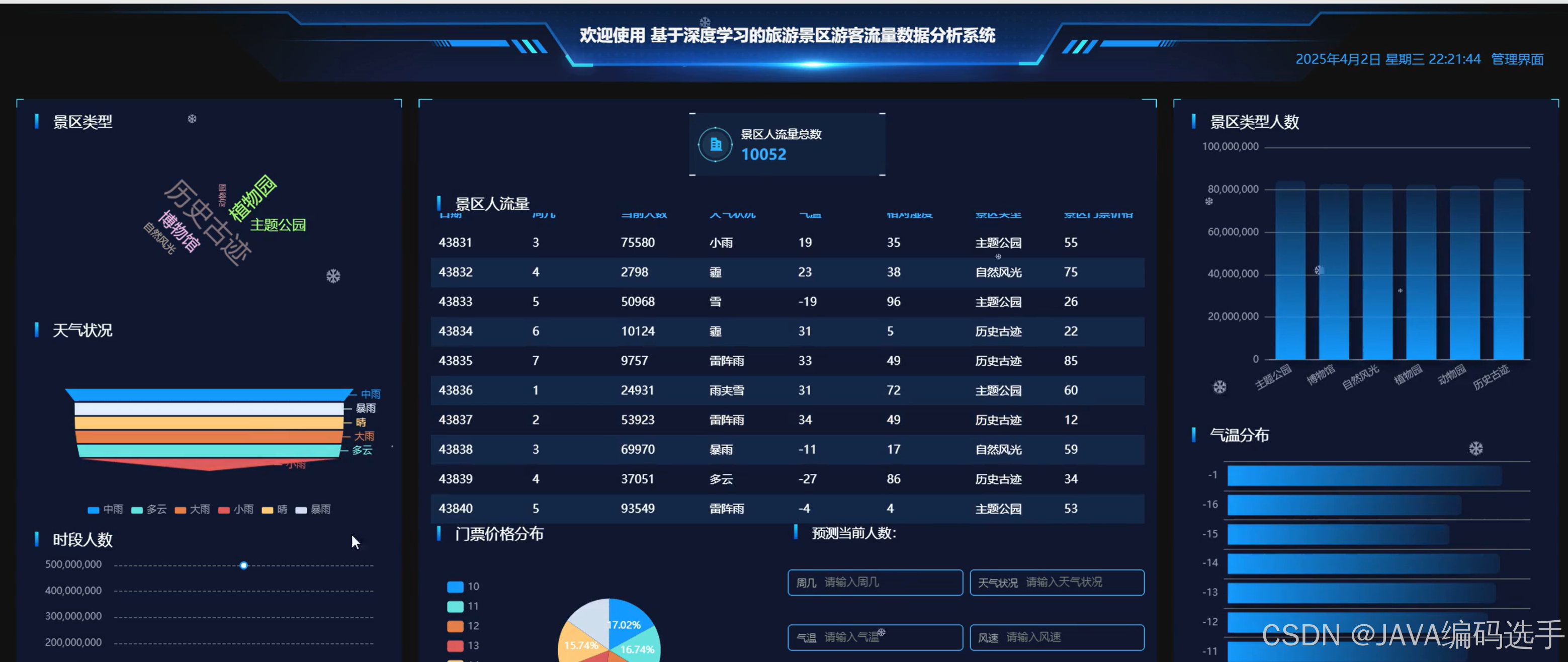Viewport: 1568px width, 662px height.
Task: Click the 多云 cell in row 43839
Action: click(x=721, y=479)
